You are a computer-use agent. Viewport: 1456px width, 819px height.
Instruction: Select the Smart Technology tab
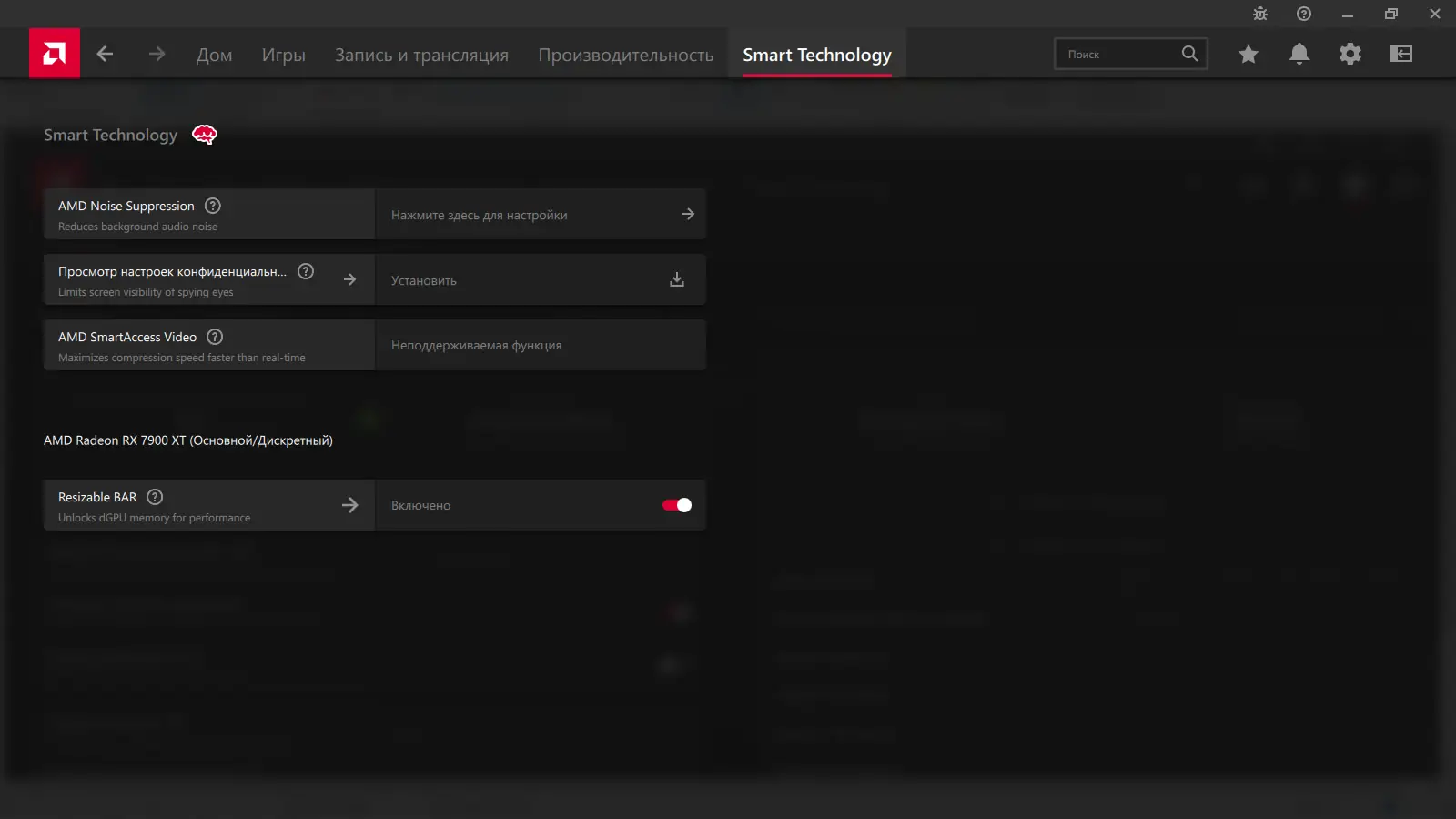(817, 55)
